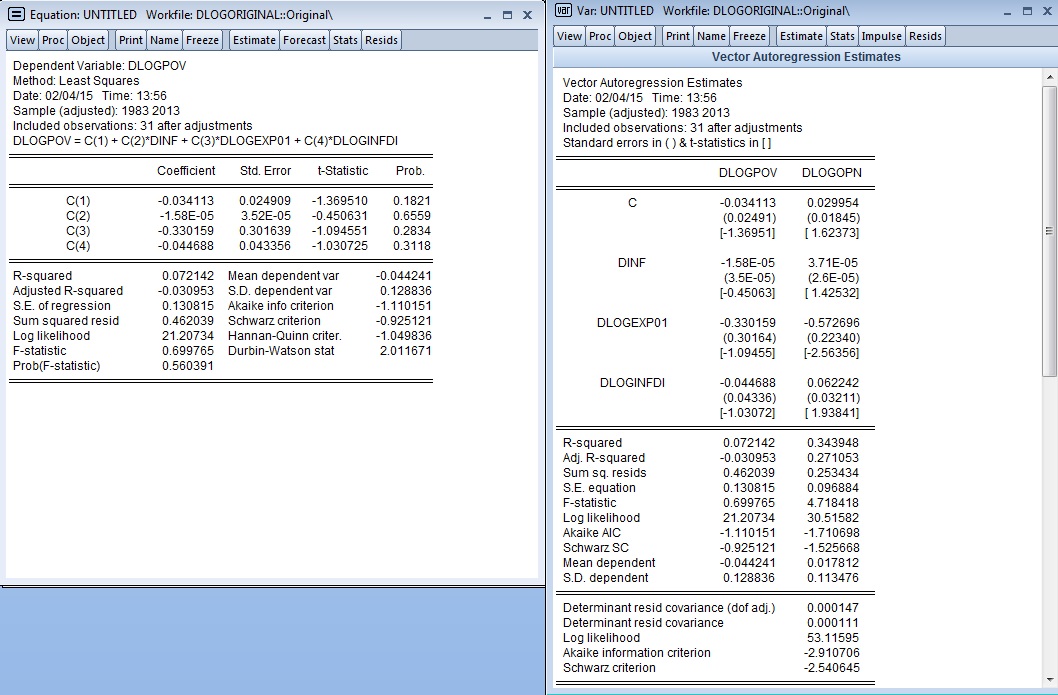Click scroll up arrow in Var window
This screenshot has height=695, width=1058.
coord(1049,76)
